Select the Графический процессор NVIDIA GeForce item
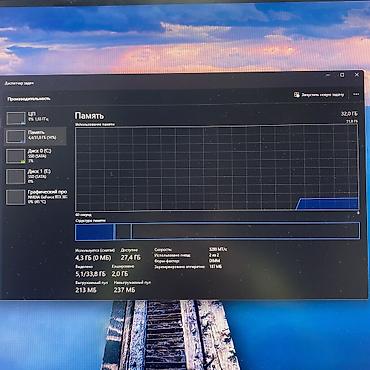370x370 pixels. point(36,197)
